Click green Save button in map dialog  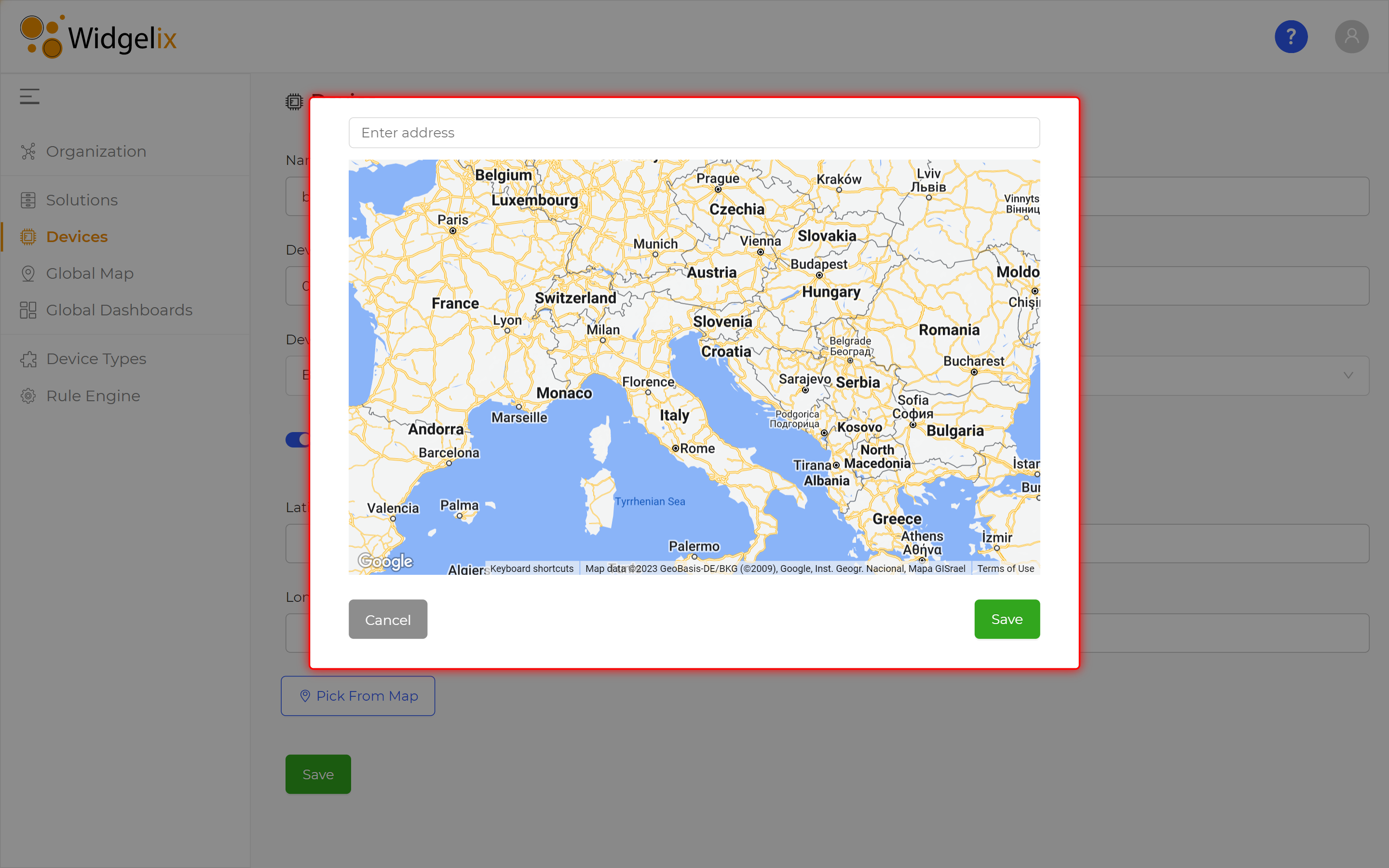pos(1006,619)
